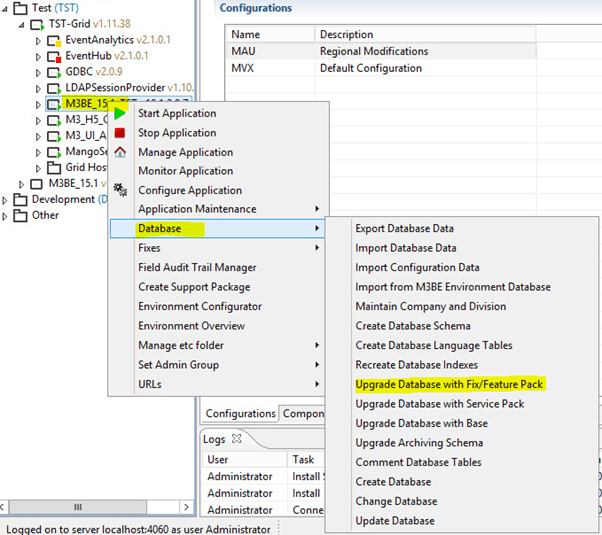Click the EventAnalytics application status icon

click(x=54, y=41)
